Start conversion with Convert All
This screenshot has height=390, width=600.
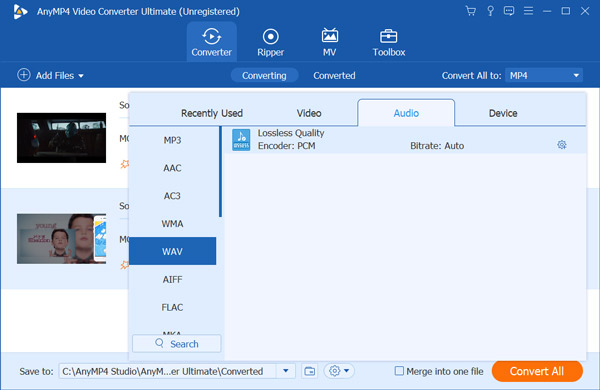coord(537,371)
